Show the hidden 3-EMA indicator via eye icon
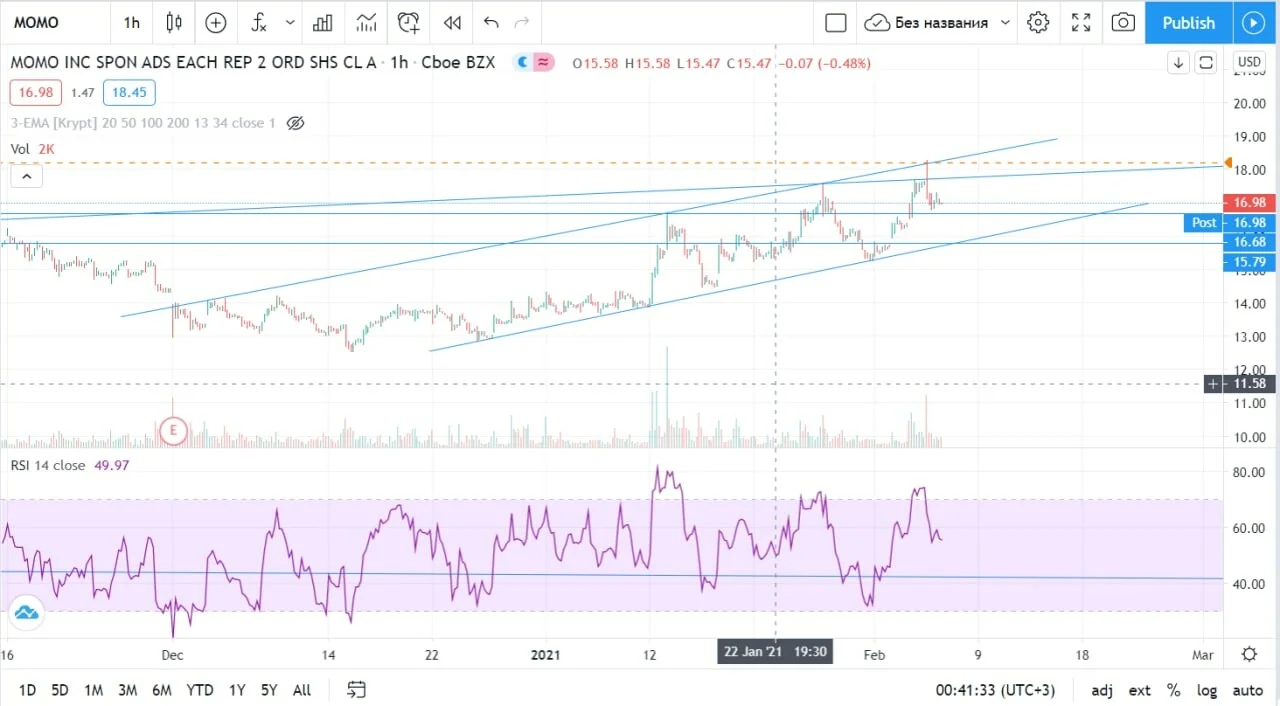 point(295,123)
